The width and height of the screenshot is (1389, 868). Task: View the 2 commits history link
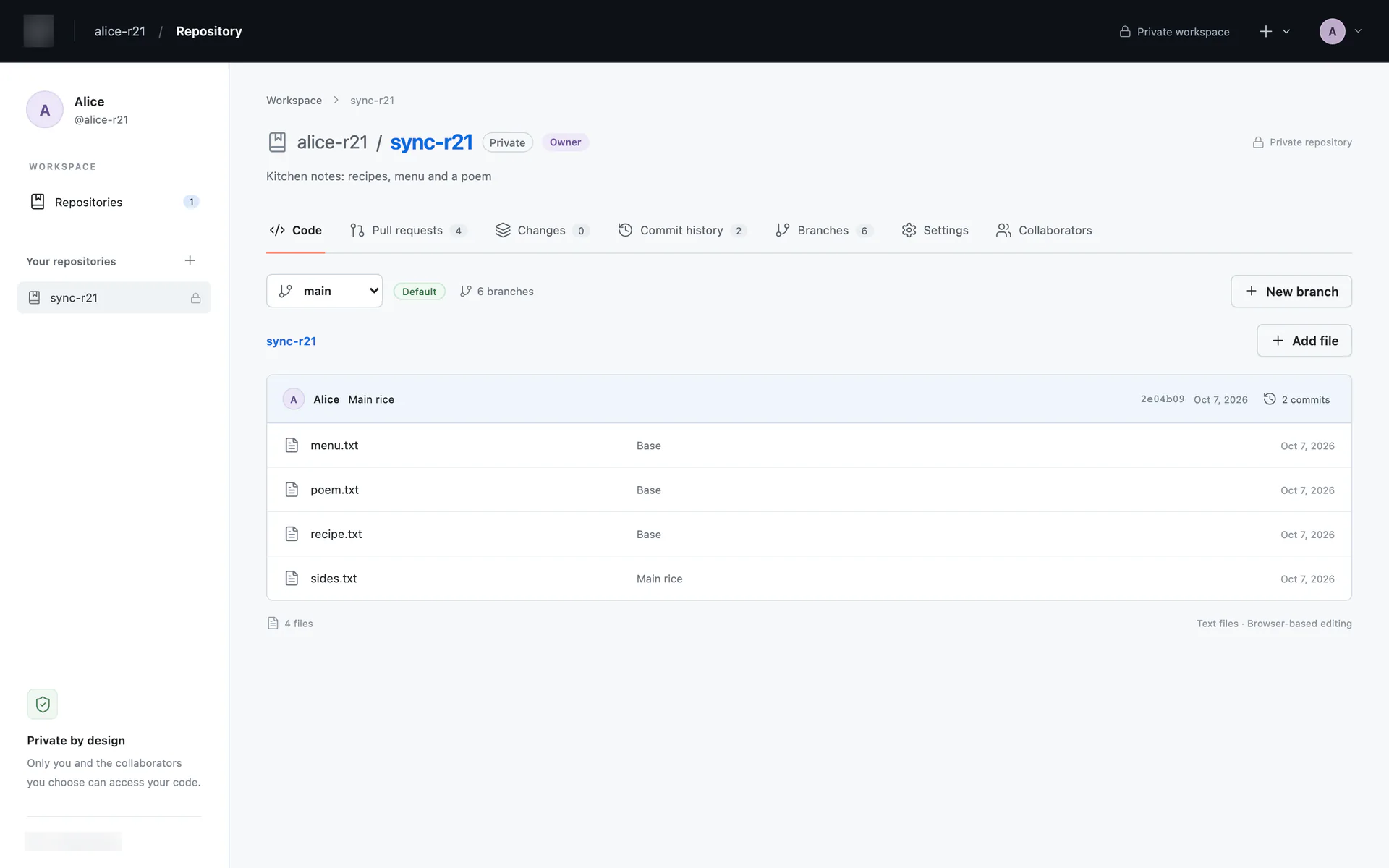tap(1296, 399)
